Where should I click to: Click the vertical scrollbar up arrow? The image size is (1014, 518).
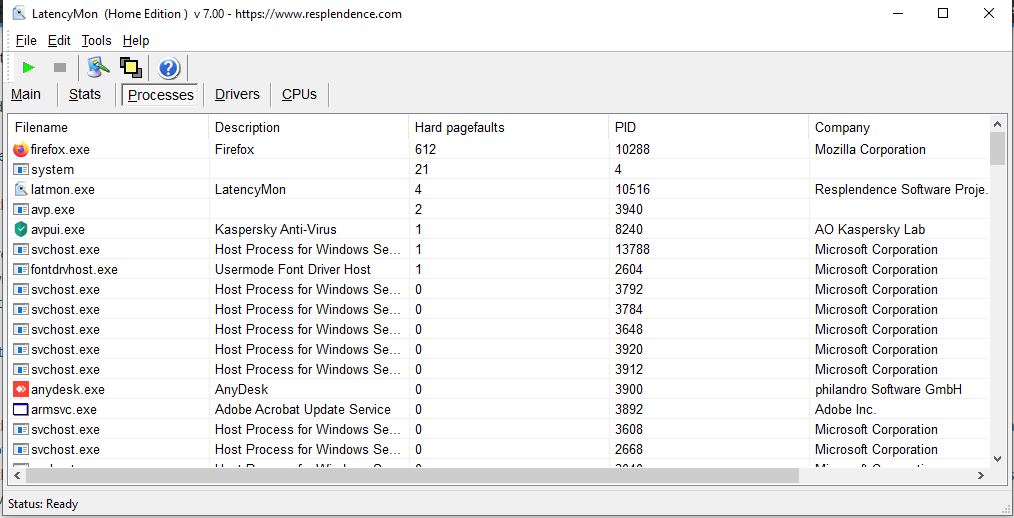[997, 124]
